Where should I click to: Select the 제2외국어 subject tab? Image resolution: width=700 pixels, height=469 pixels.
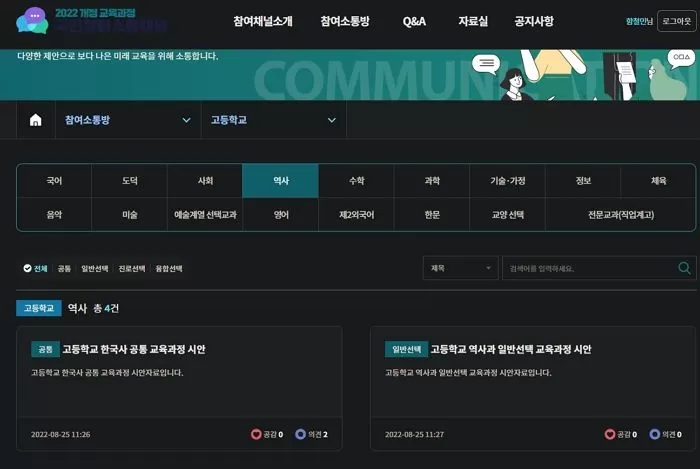click(356, 215)
